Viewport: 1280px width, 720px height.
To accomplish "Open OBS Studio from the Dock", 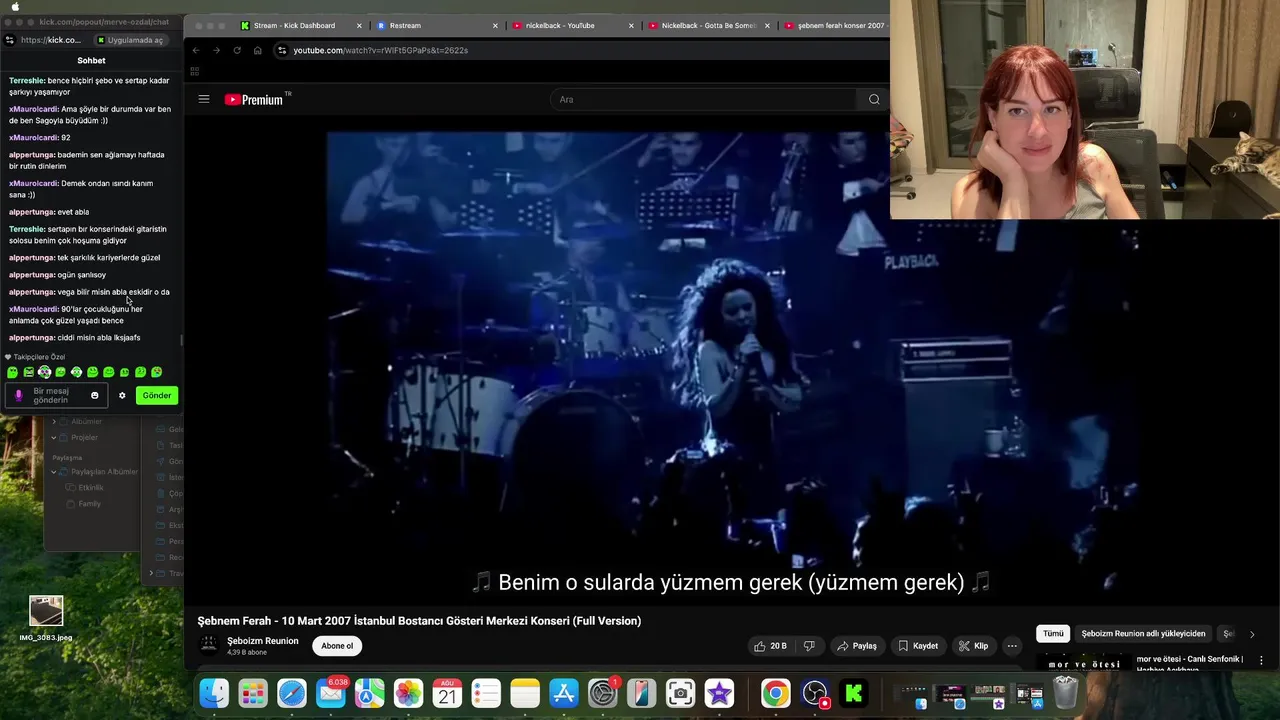I will (815, 693).
